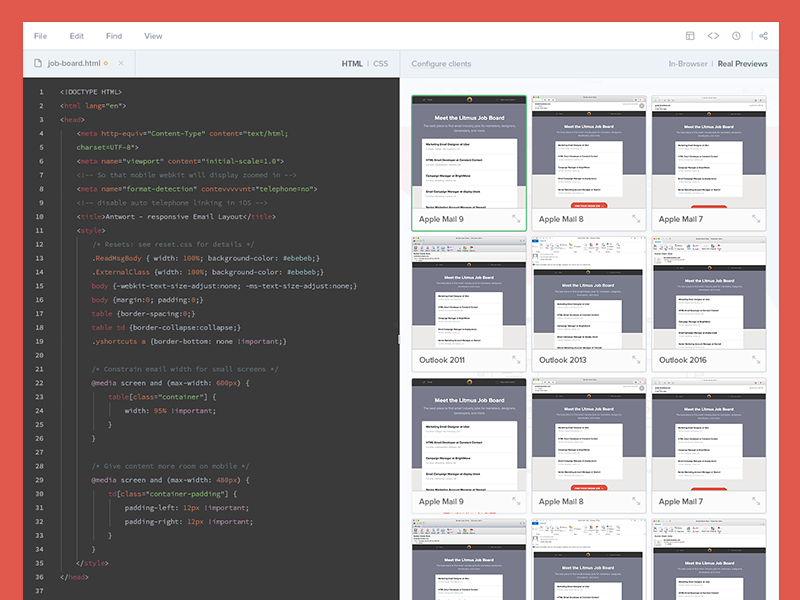800x600 pixels.
Task: Click the orange unsaved dot on job-board.html tab
Action: (x=106, y=63)
